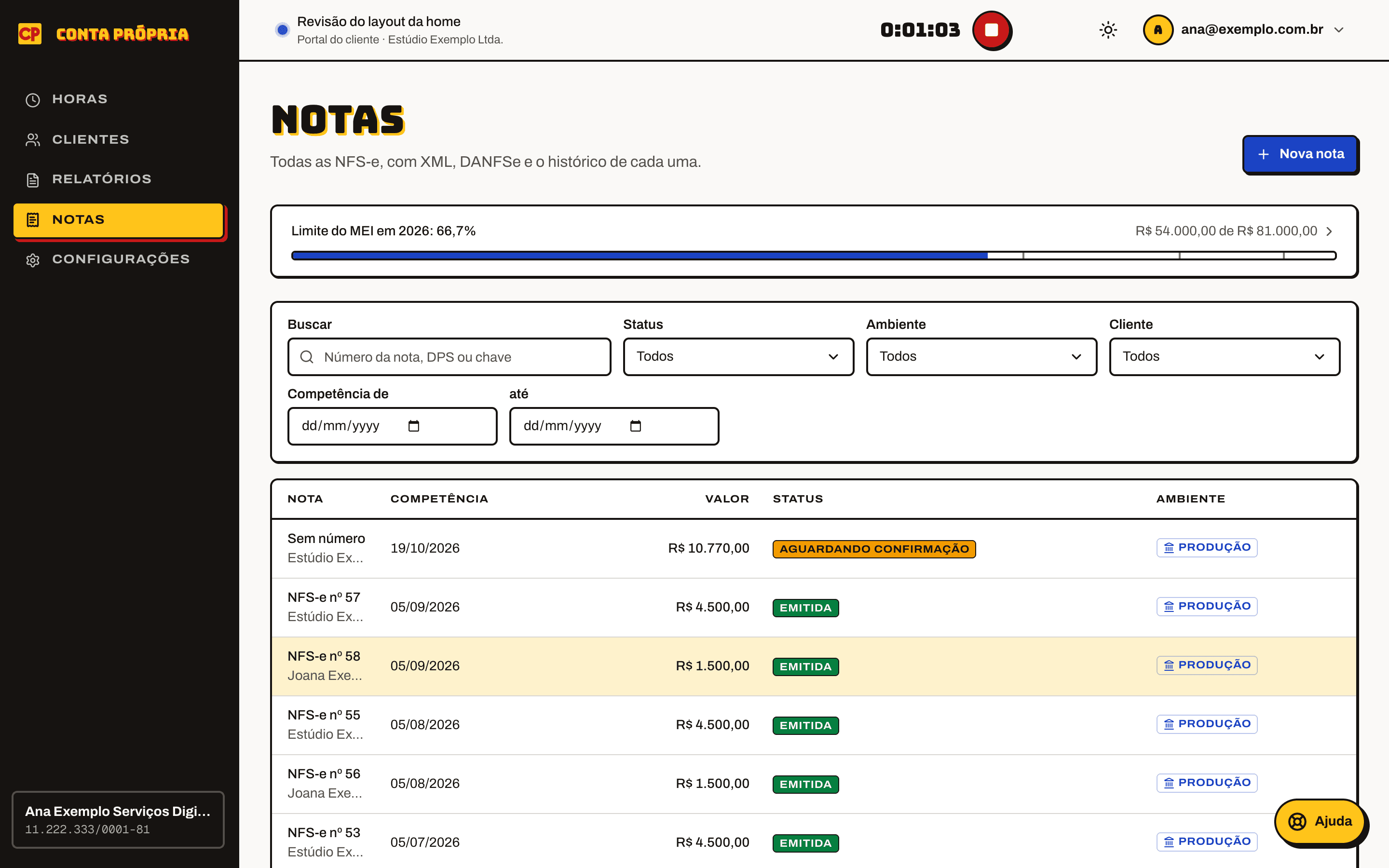Image resolution: width=1389 pixels, height=868 pixels.
Task: Click the people icon beside Clientes
Action: 33,139
